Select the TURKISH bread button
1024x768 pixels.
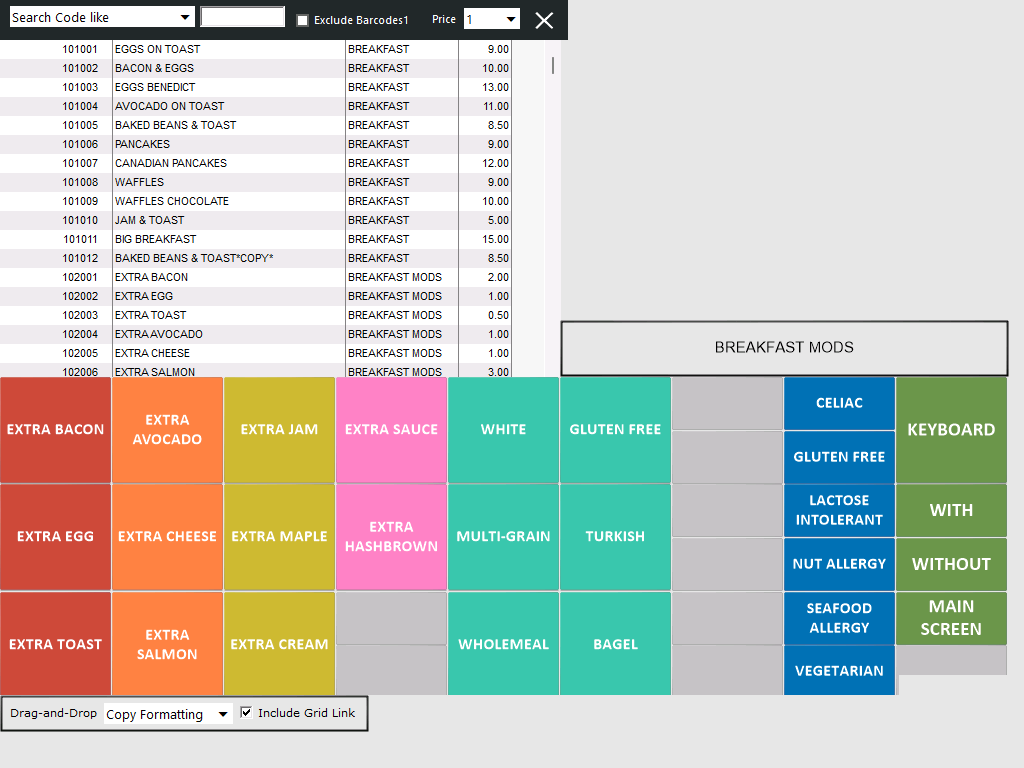(x=615, y=537)
